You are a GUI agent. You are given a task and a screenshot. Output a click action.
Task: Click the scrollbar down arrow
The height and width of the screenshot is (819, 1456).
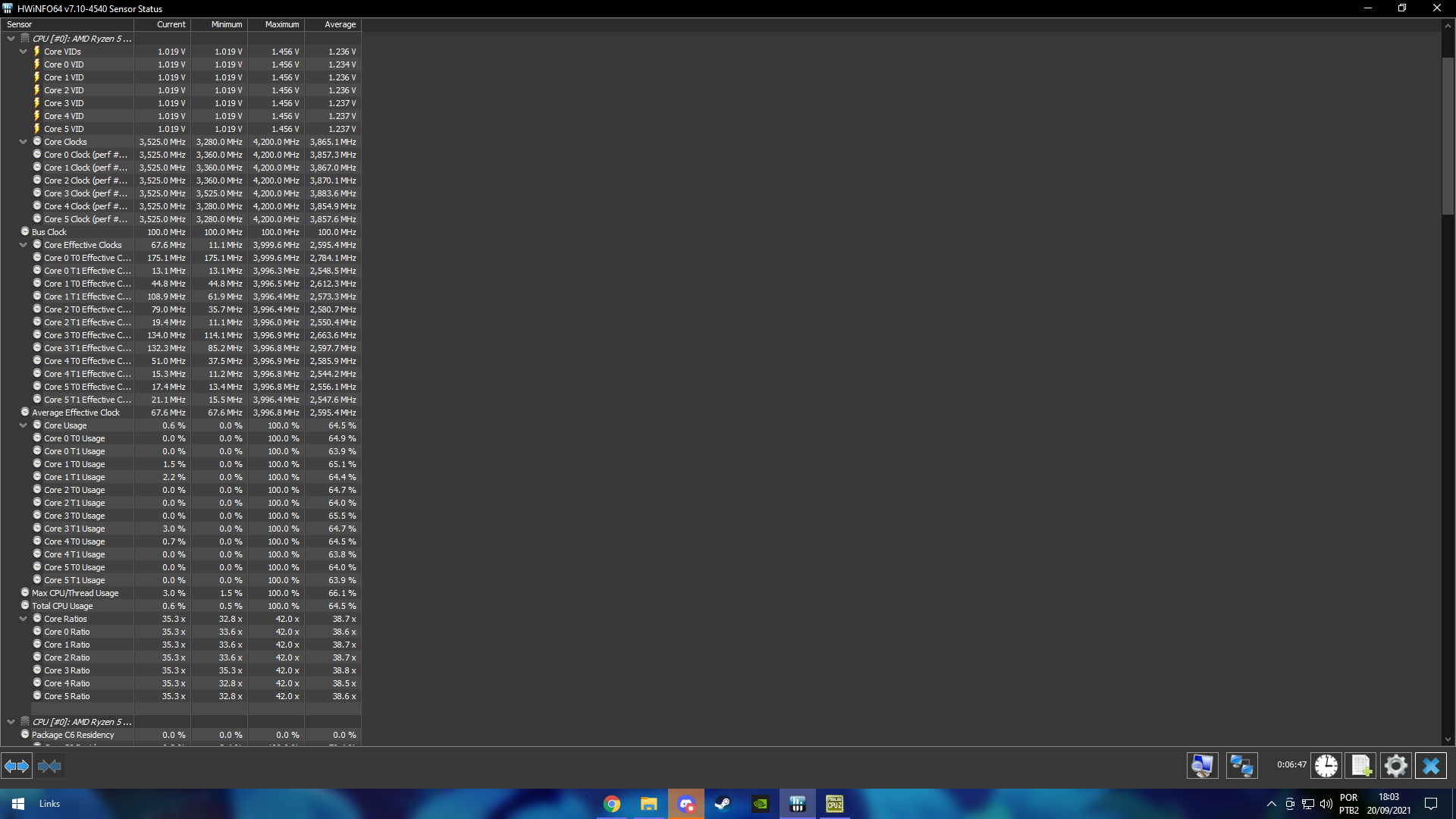click(1448, 739)
